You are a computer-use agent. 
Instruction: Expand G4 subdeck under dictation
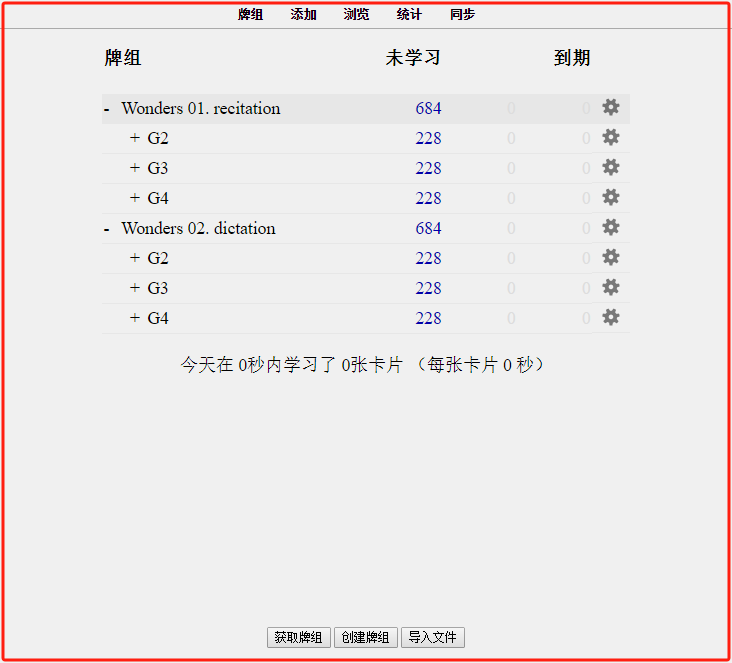point(135,317)
